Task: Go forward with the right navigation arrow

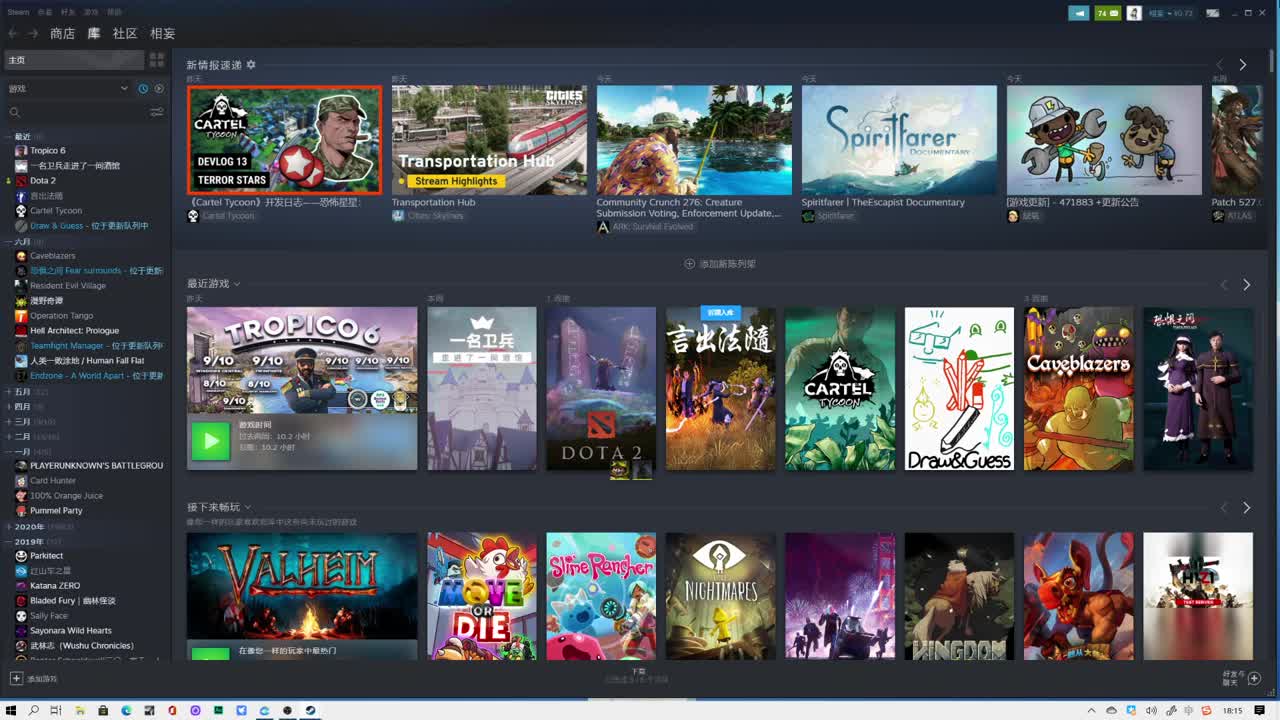Action: (33, 33)
